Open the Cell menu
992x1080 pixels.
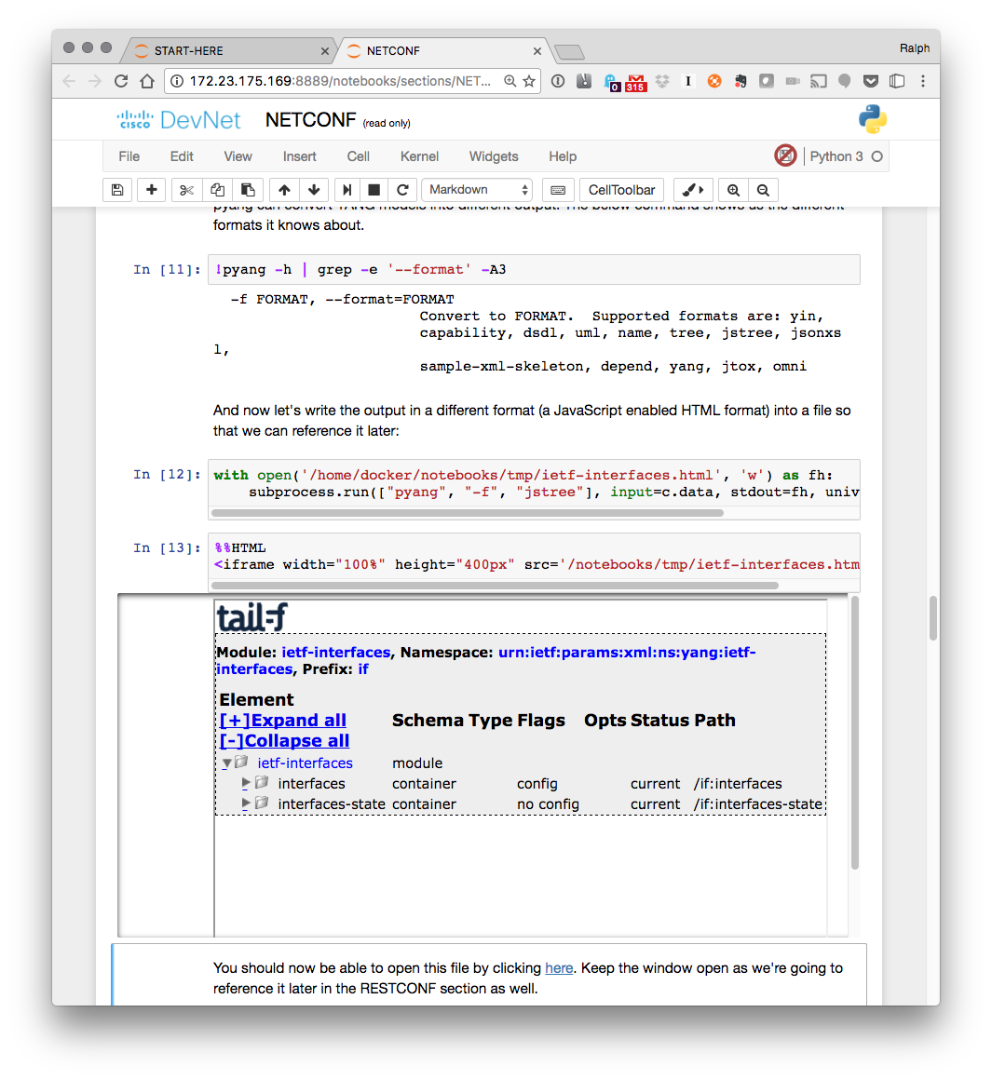point(358,156)
